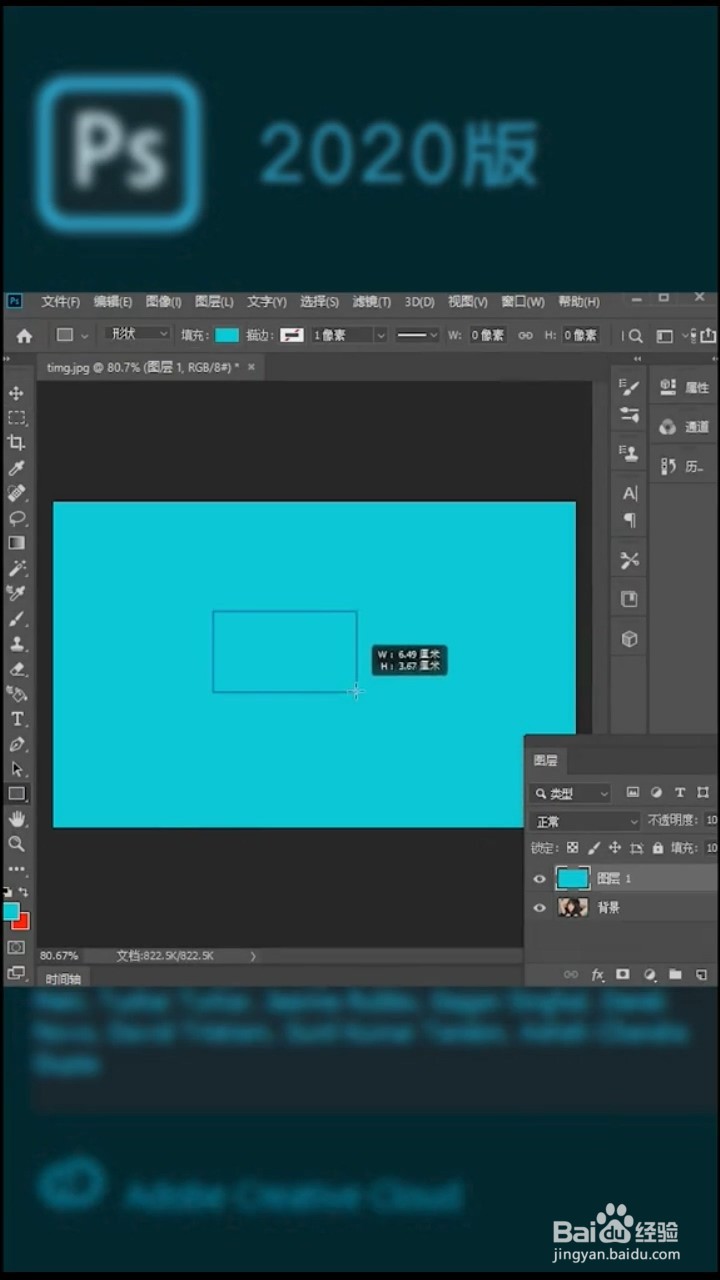Toggle lock all padlock icon

(x=657, y=848)
